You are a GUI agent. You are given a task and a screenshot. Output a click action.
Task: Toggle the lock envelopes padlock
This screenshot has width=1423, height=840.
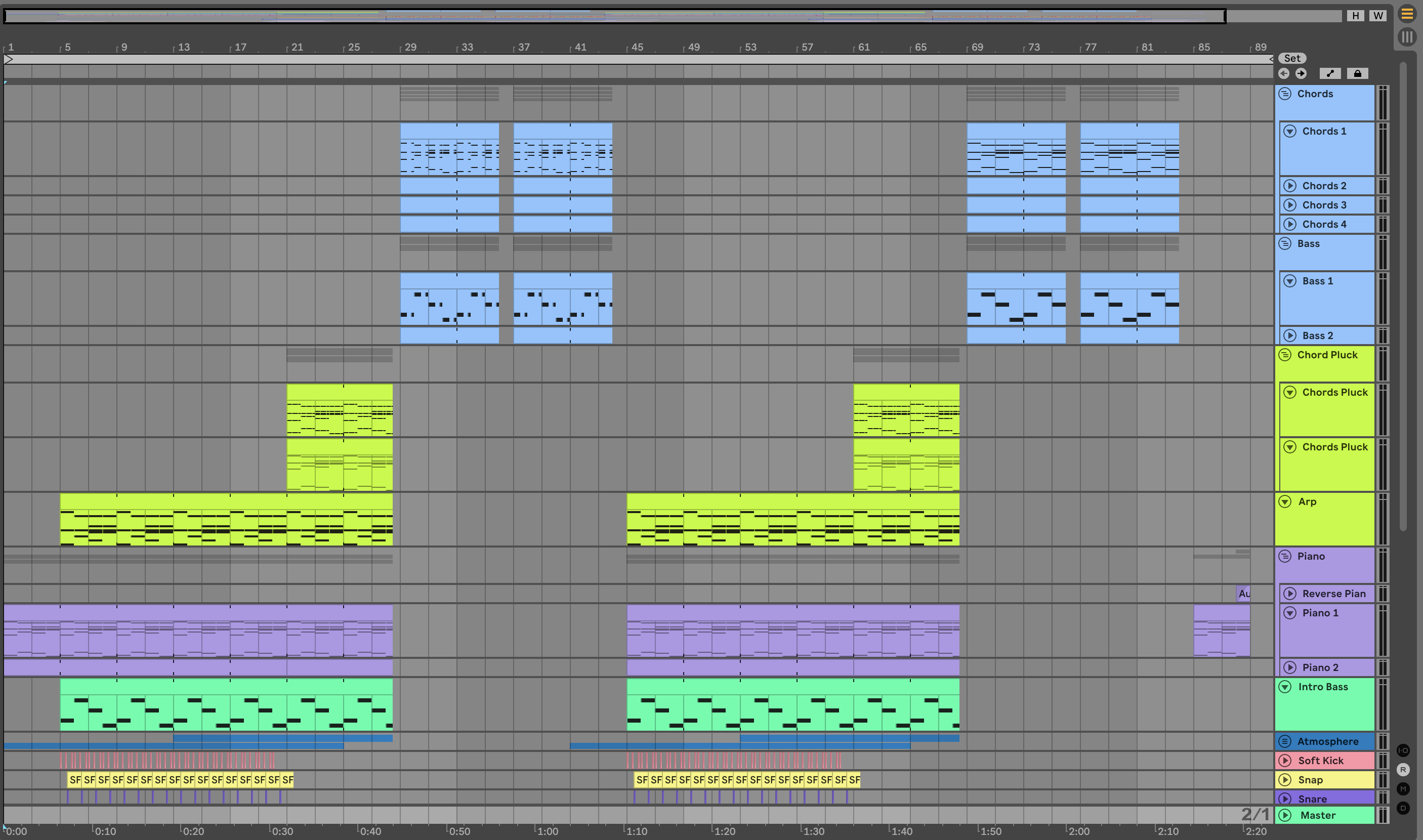(x=1357, y=73)
